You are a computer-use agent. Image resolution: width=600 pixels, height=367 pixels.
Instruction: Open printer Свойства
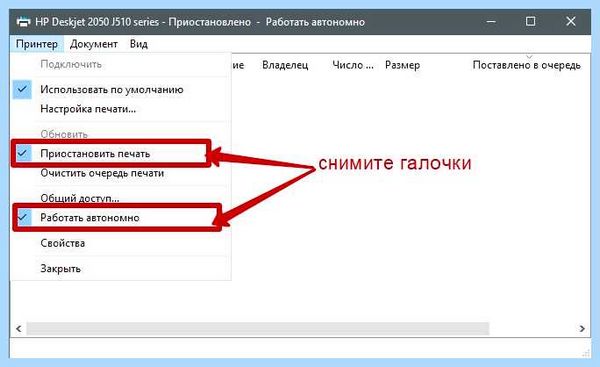pos(122,243)
